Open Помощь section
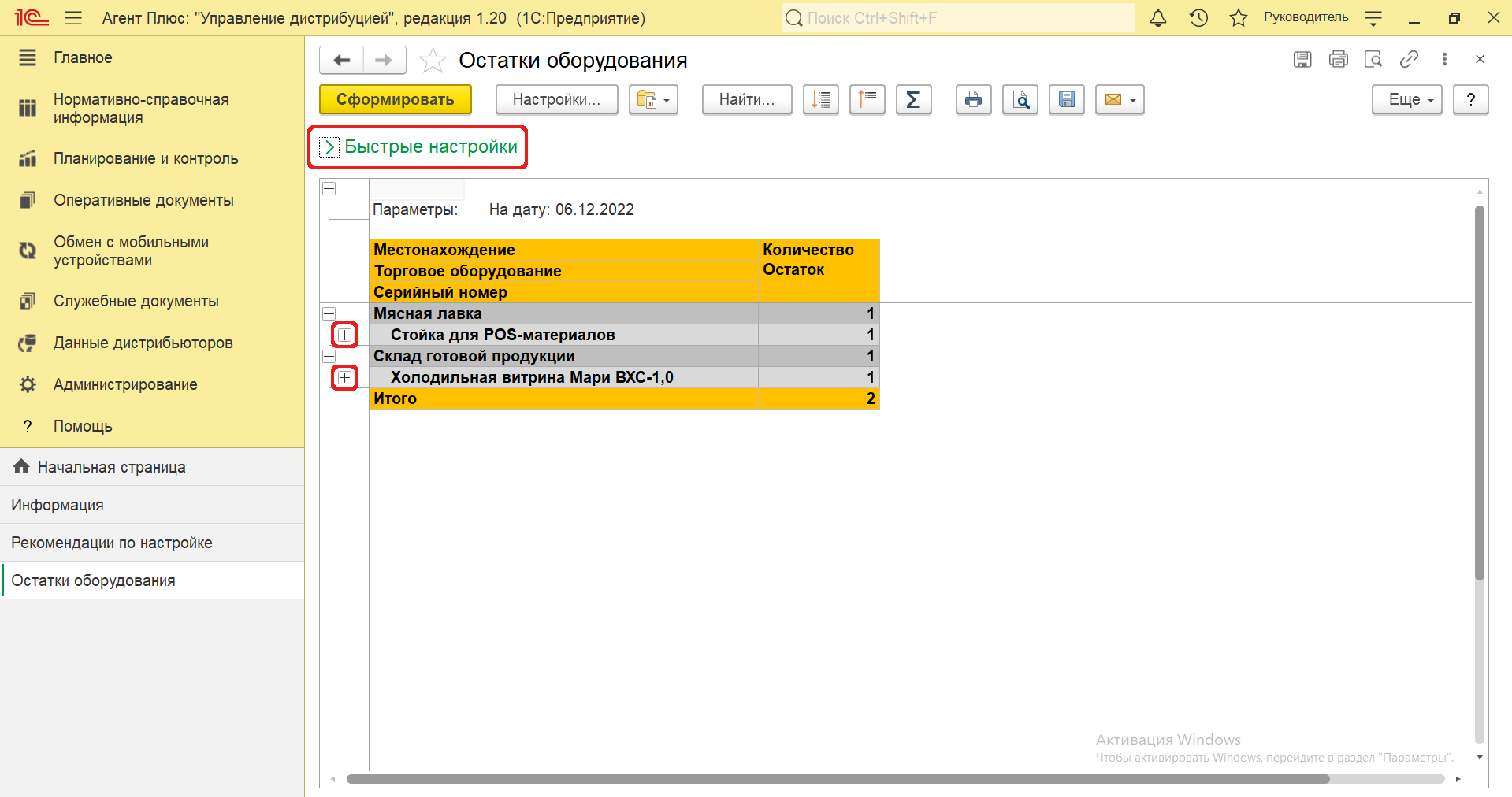Image resolution: width=1512 pixels, height=797 pixels. click(x=152, y=426)
